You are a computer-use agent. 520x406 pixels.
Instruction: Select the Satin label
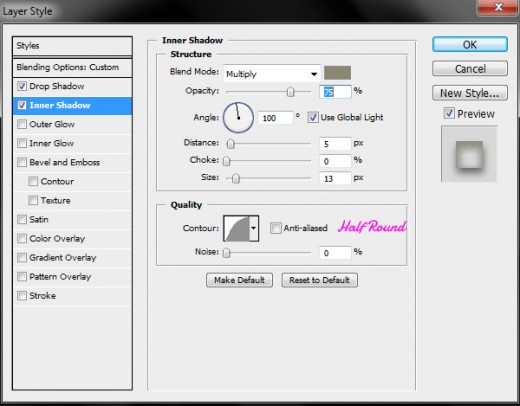click(x=39, y=219)
